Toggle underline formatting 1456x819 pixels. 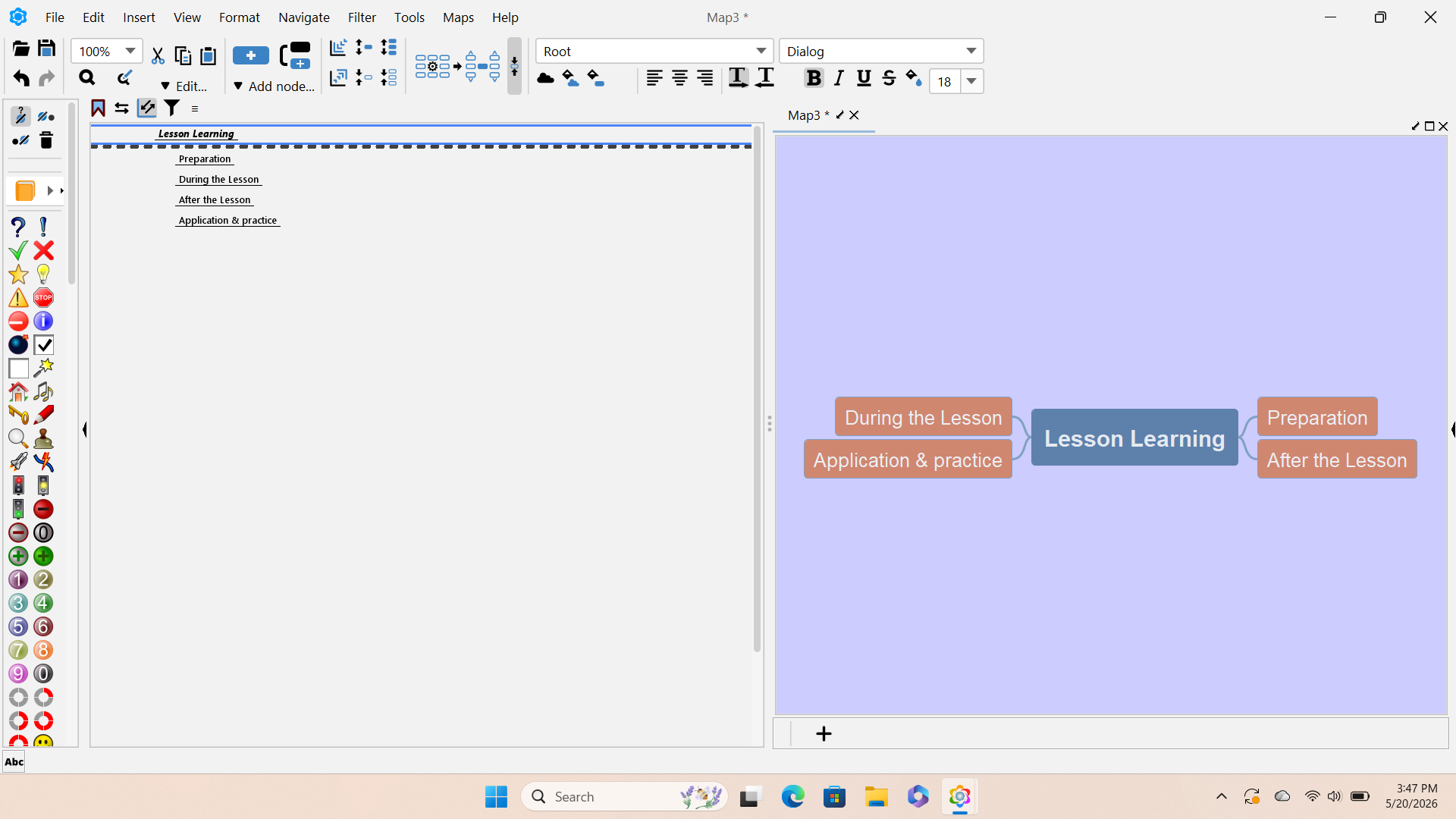click(x=864, y=78)
